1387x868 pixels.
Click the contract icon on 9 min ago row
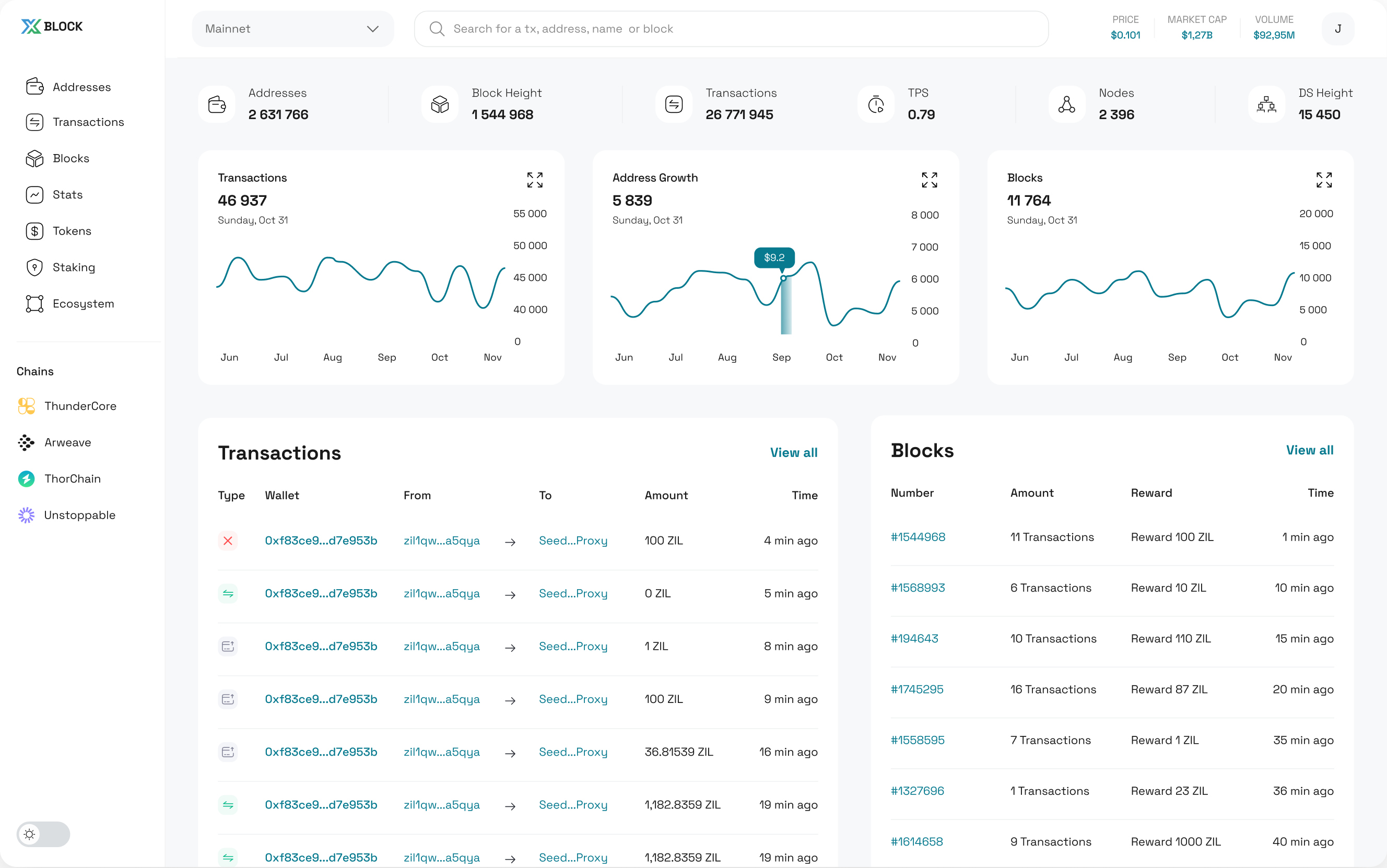(228, 699)
